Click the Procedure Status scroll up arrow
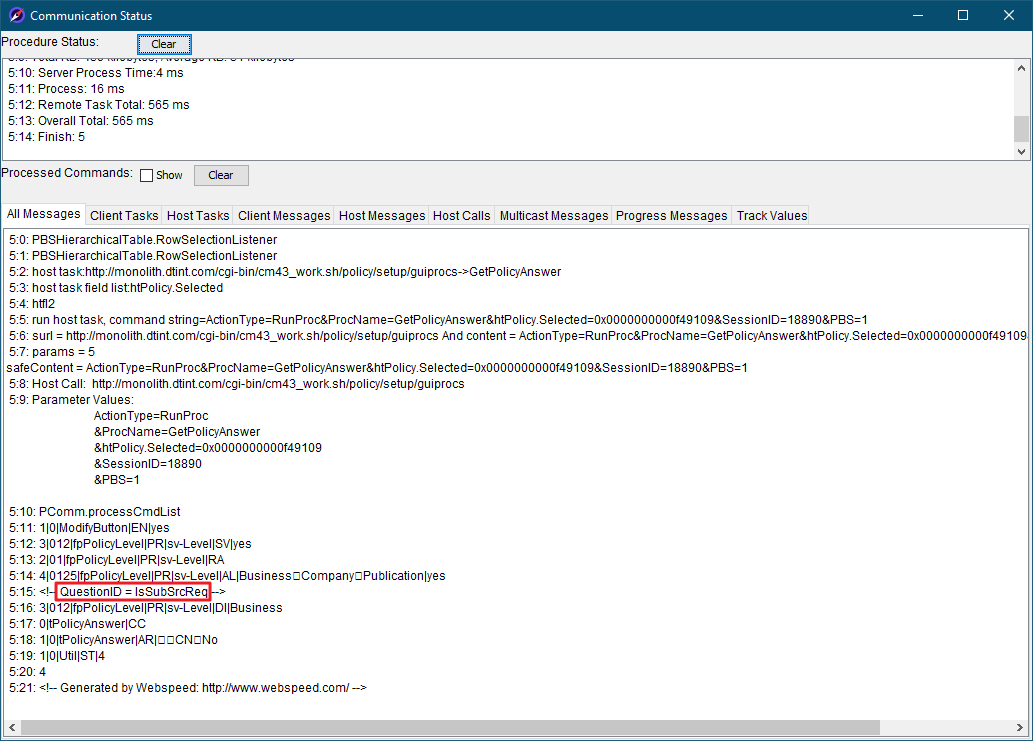1033x741 pixels. click(x=1021, y=68)
